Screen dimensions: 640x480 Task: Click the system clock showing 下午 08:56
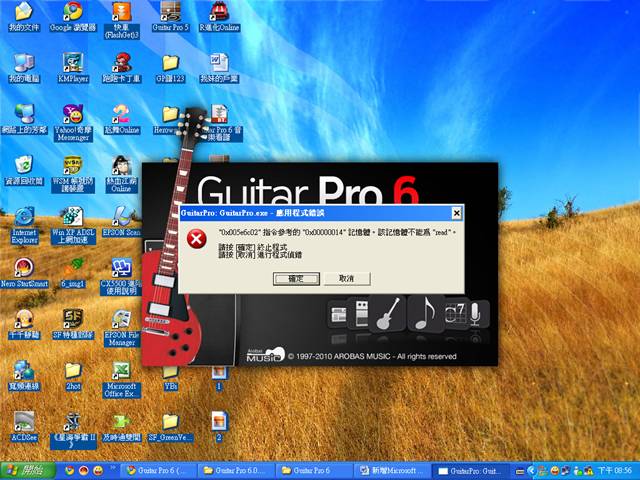(x=615, y=471)
